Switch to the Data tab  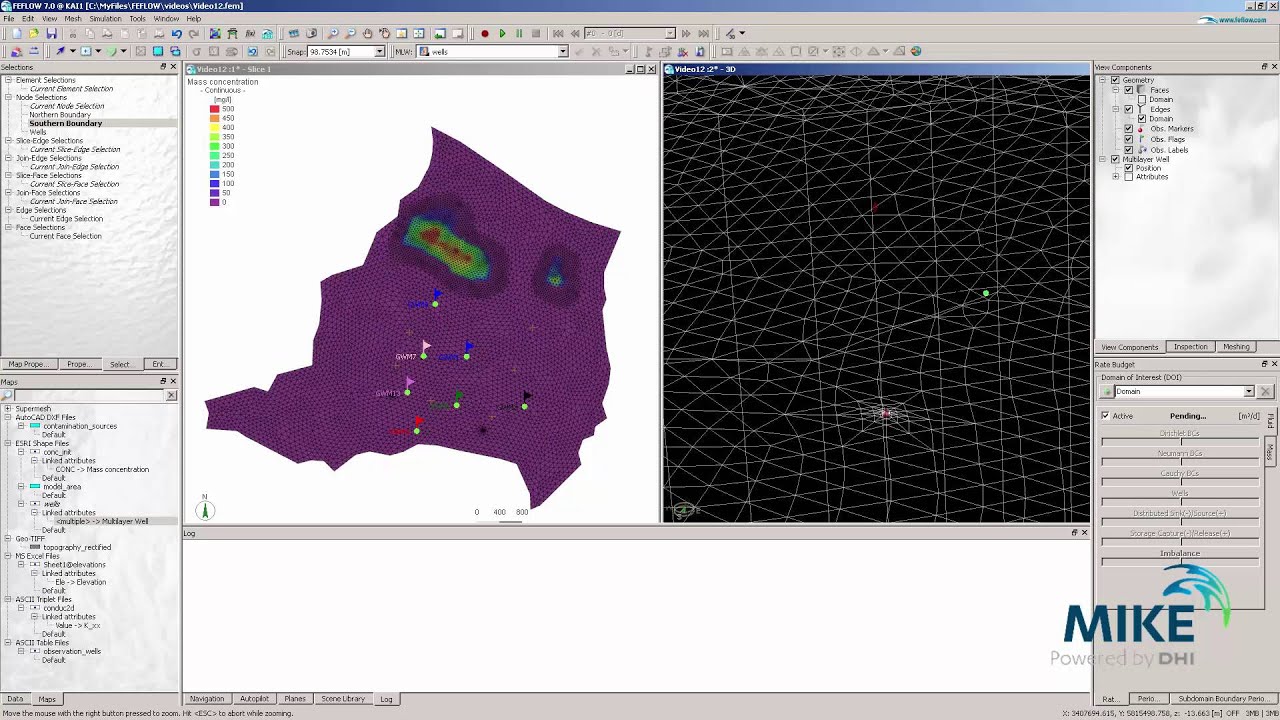pos(15,699)
